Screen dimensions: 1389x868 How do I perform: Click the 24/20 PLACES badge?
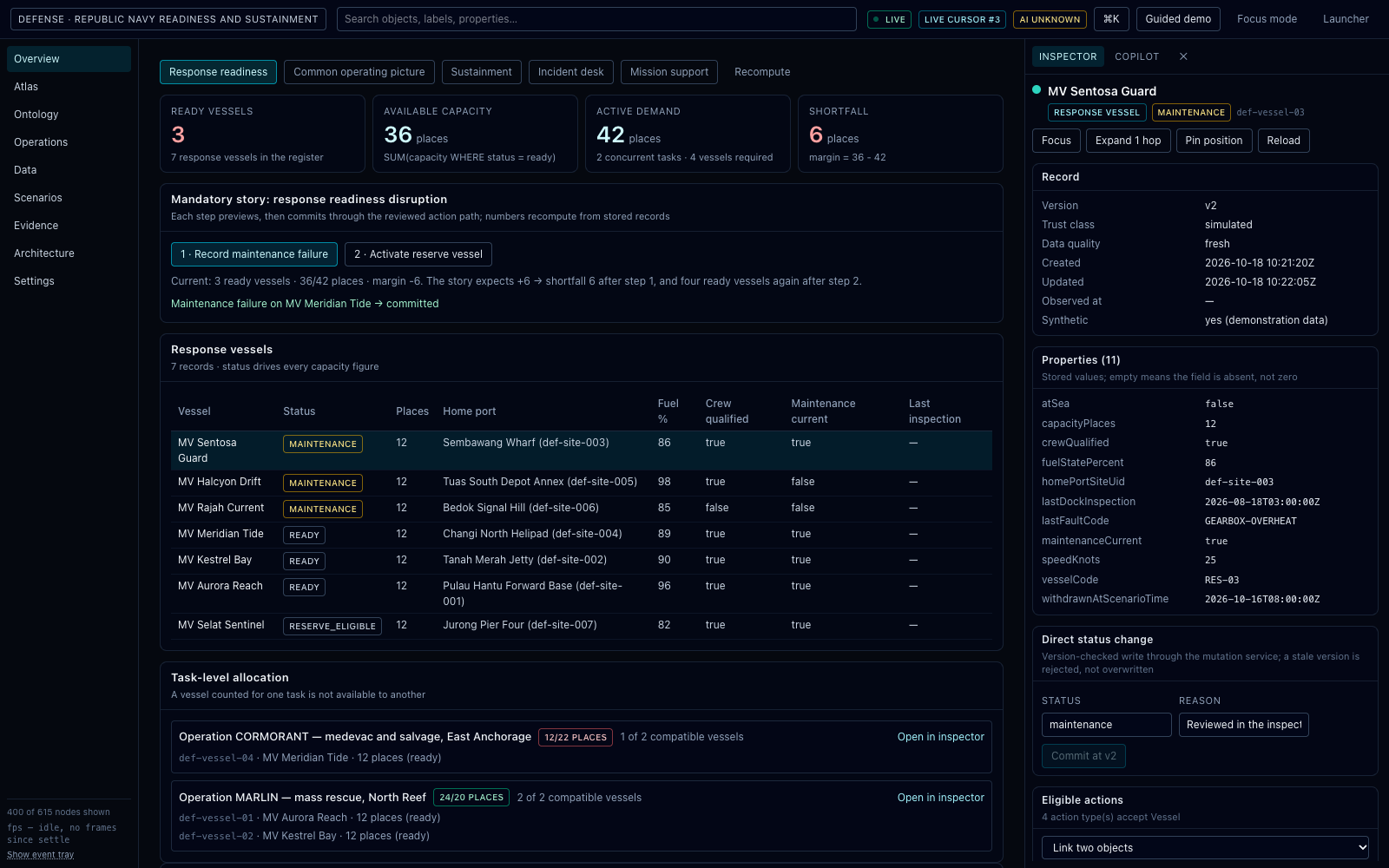pyautogui.click(x=471, y=798)
